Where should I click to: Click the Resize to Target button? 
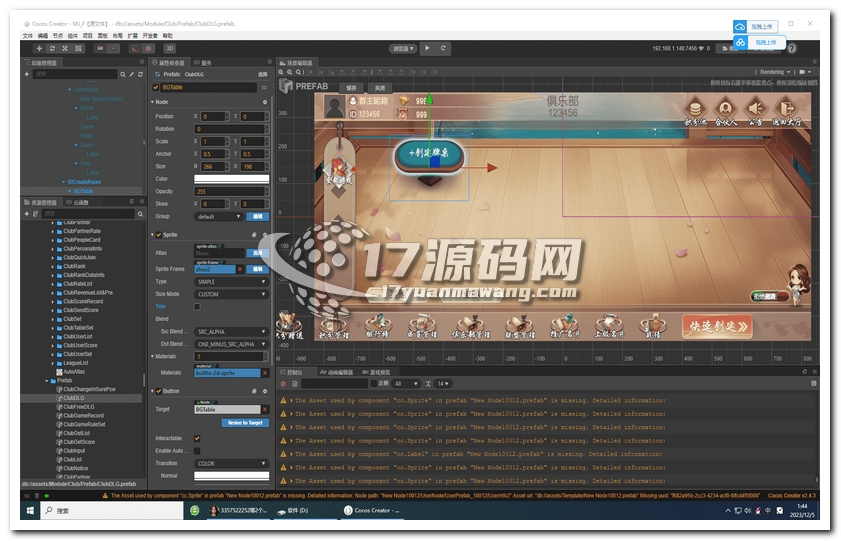[245, 423]
